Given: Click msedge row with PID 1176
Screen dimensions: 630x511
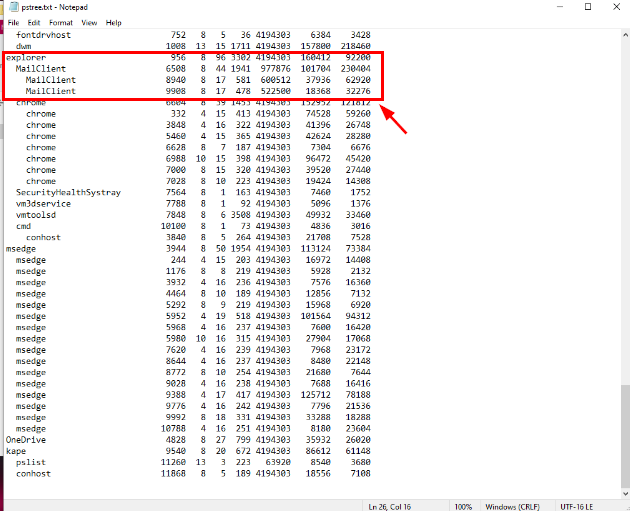Looking at the screenshot, I should pos(193,271).
